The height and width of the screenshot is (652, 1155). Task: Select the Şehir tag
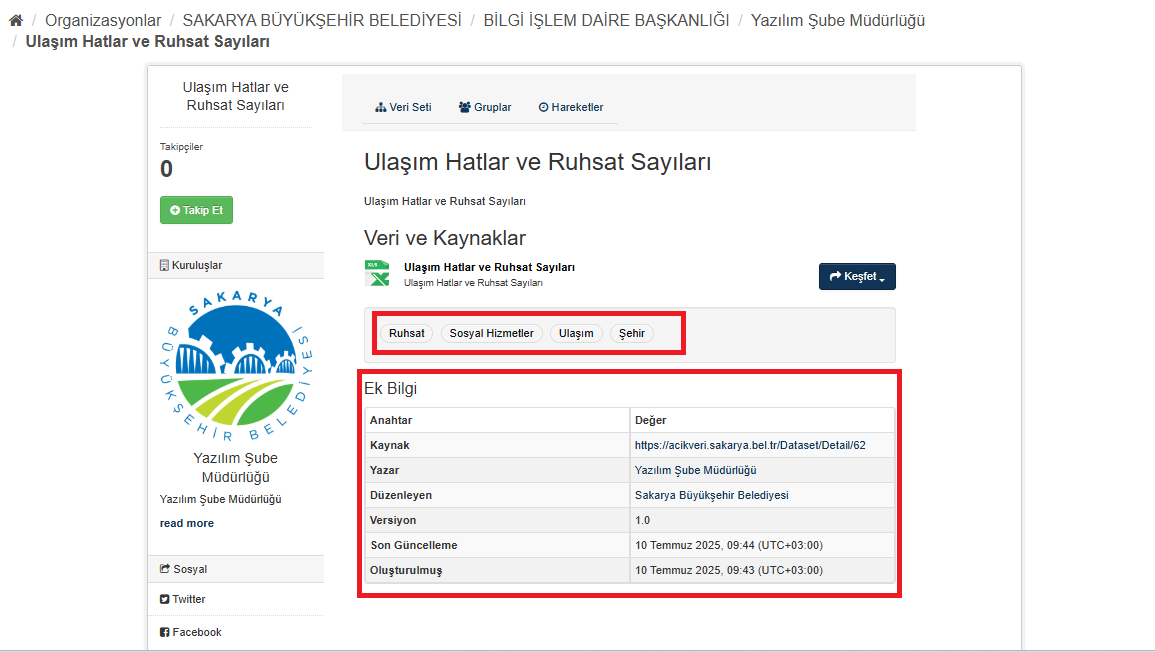(632, 333)
